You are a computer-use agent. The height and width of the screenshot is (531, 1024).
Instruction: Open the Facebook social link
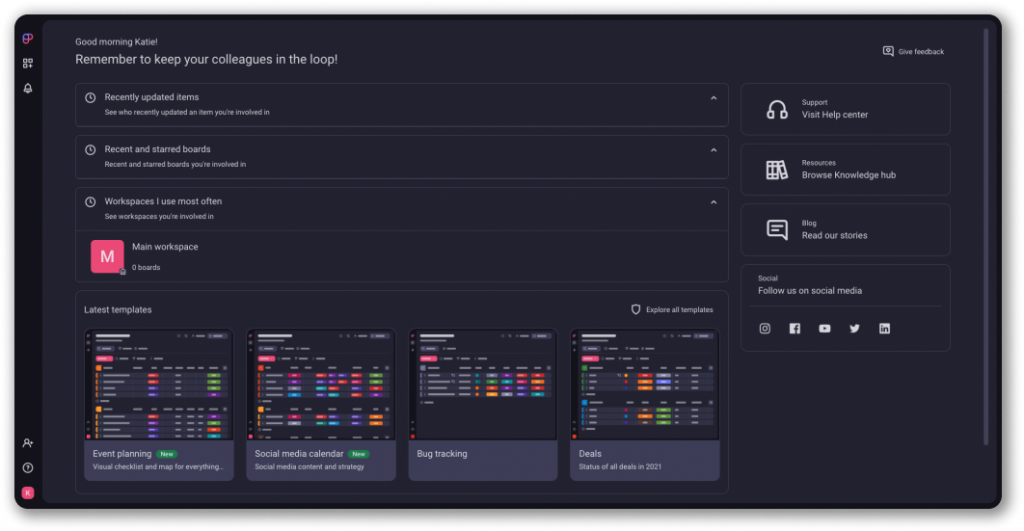pos(795,328)
